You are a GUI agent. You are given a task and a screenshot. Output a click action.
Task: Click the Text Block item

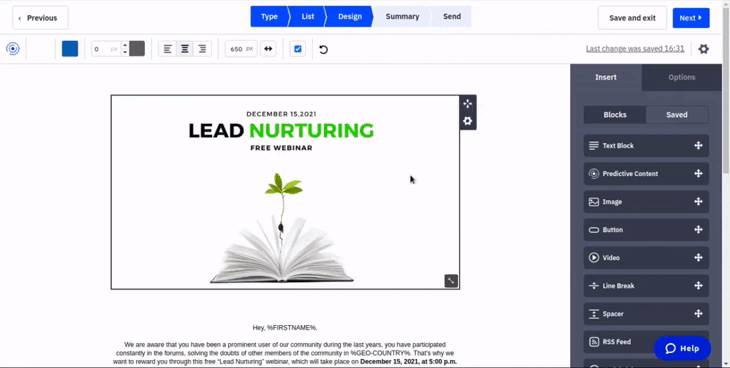pos(646,146)
